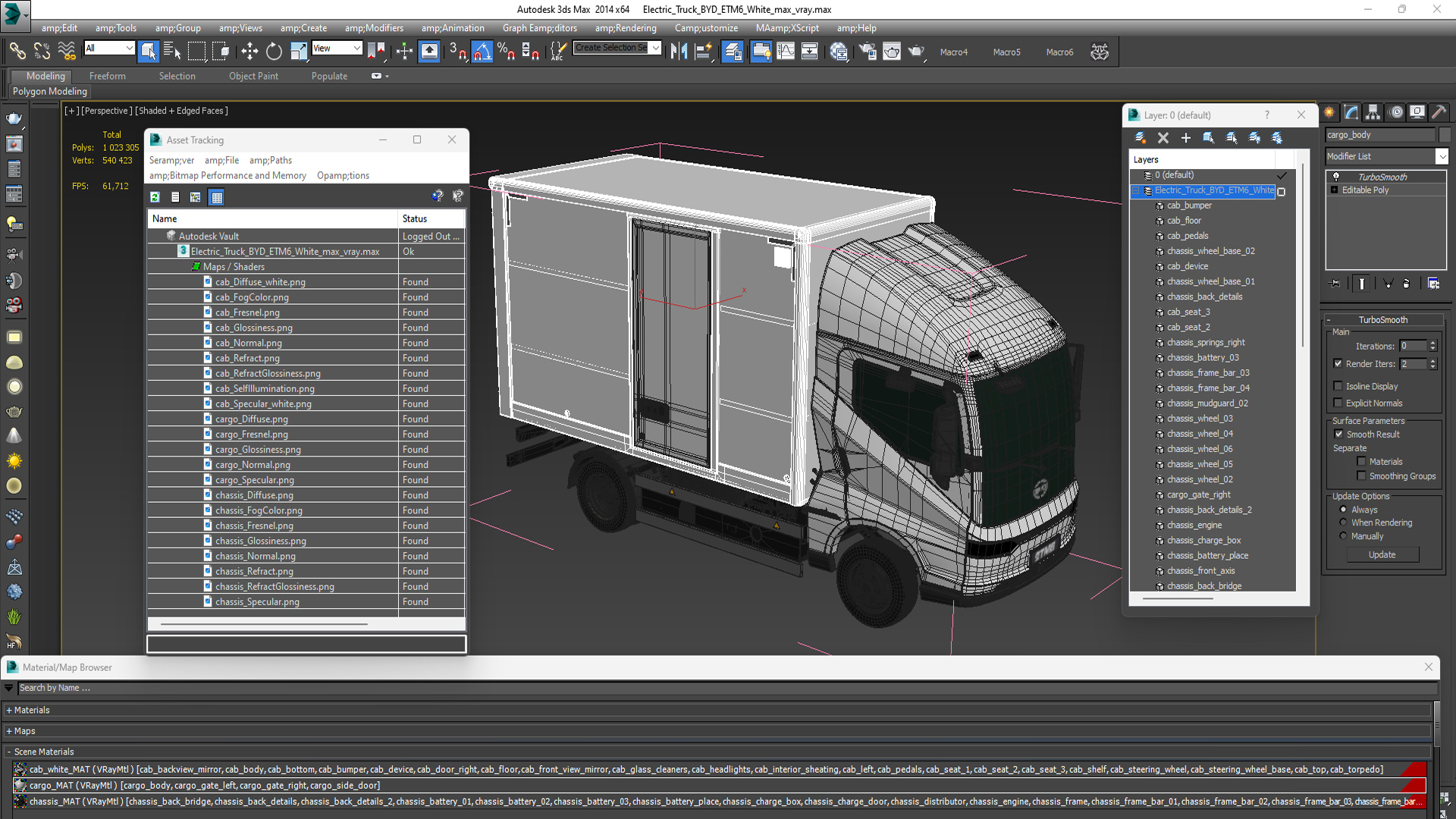Image resolution: width=1456 pixels, height=819 pixels.
Task: Toggle the Render Iters checkbox
Action: [1338, 363]
